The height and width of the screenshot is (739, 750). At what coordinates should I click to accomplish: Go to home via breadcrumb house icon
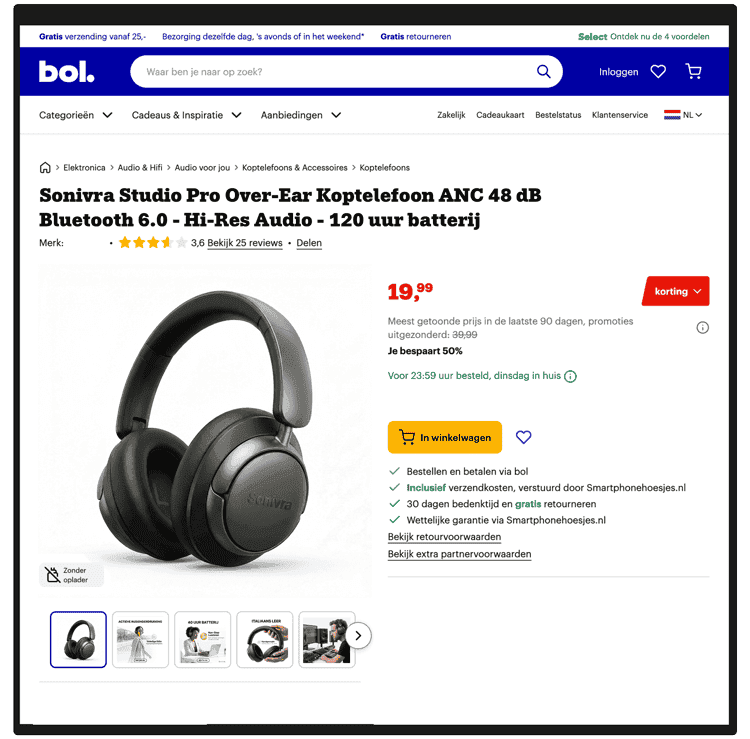(45, 168)
